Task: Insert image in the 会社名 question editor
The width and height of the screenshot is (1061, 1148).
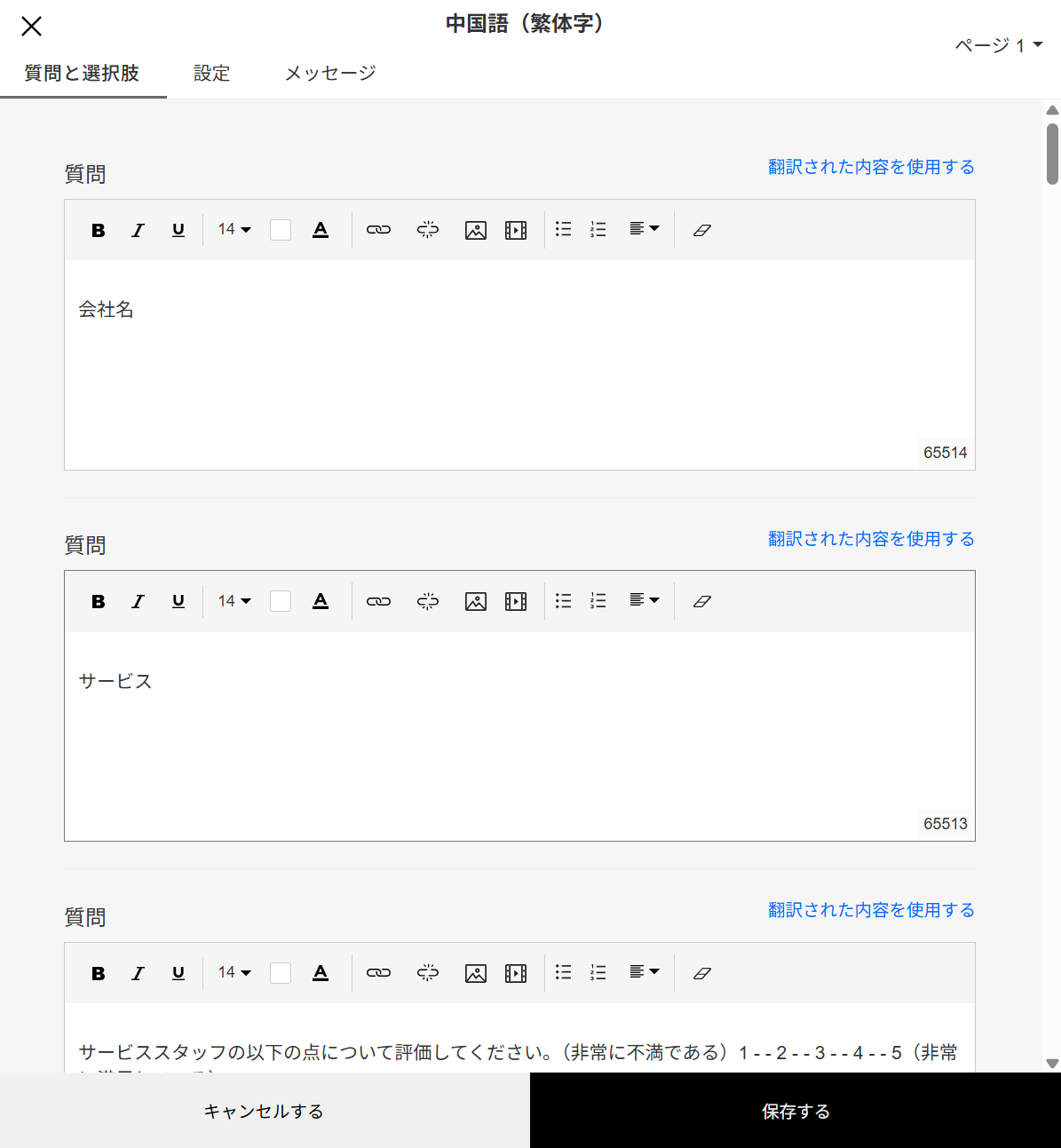Action: click(476, 230)
